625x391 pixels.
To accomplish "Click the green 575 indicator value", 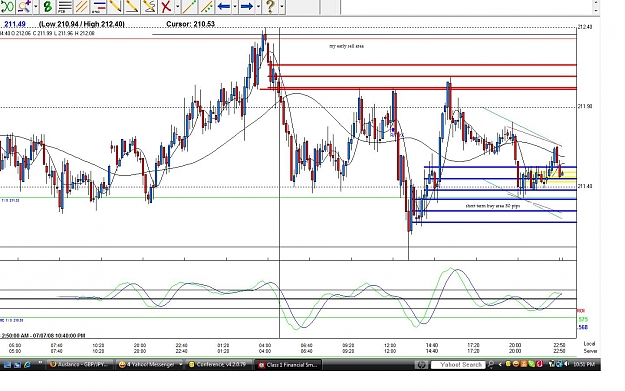I will click(x=583, y=319).
